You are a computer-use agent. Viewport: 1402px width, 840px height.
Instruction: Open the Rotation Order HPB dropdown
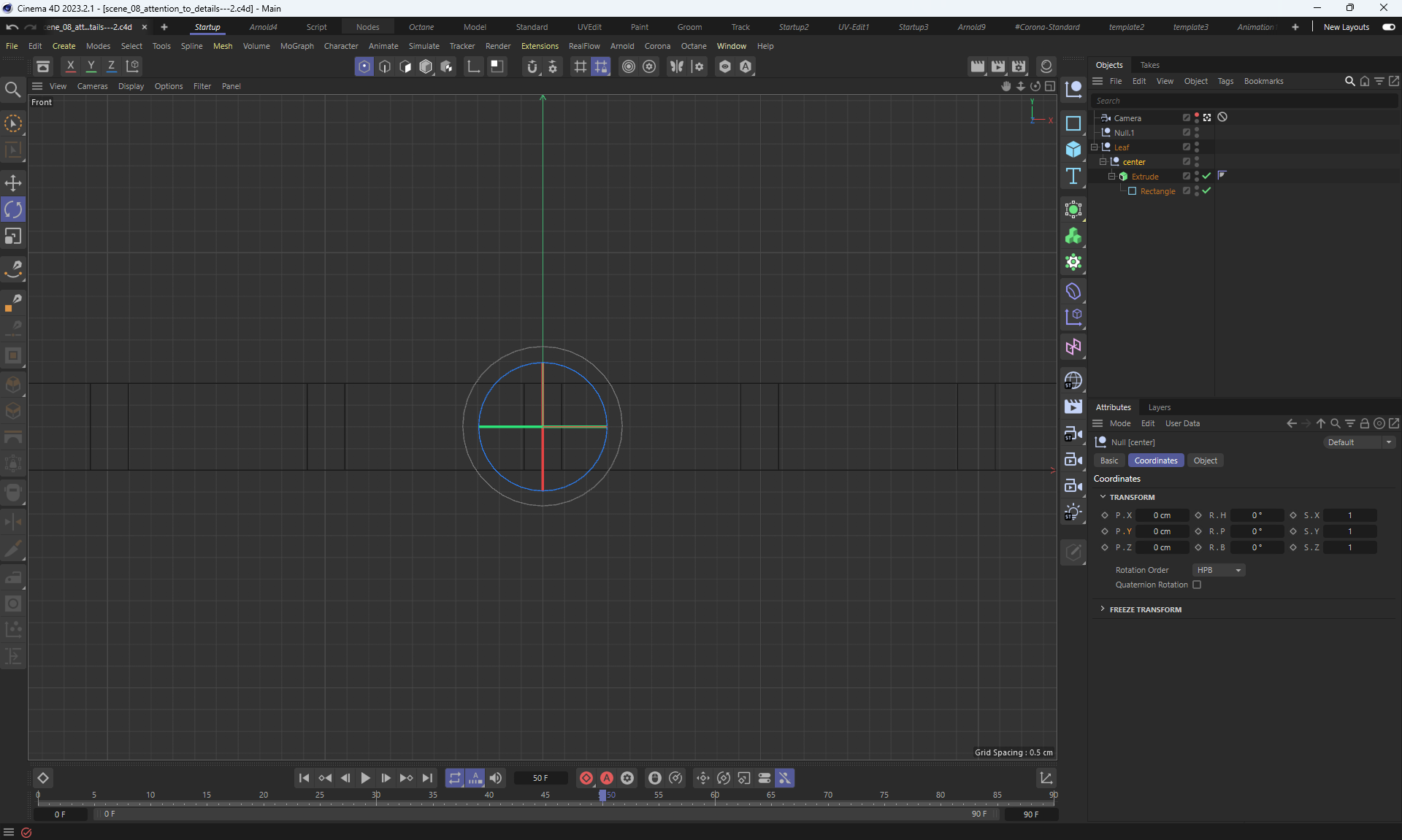tap(1218, 570)
